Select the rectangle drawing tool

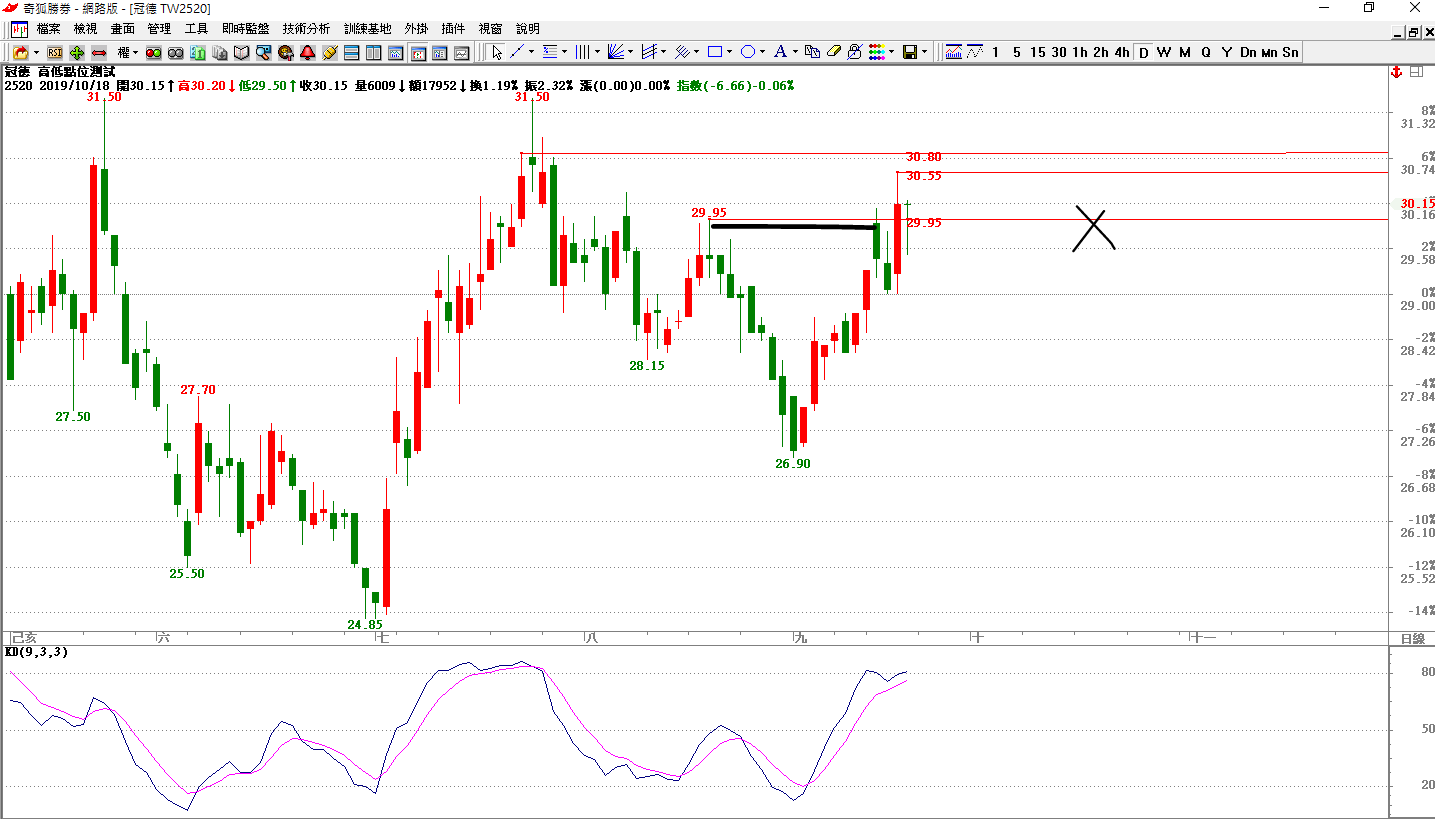pyautogui.click(x=715, y=52)
